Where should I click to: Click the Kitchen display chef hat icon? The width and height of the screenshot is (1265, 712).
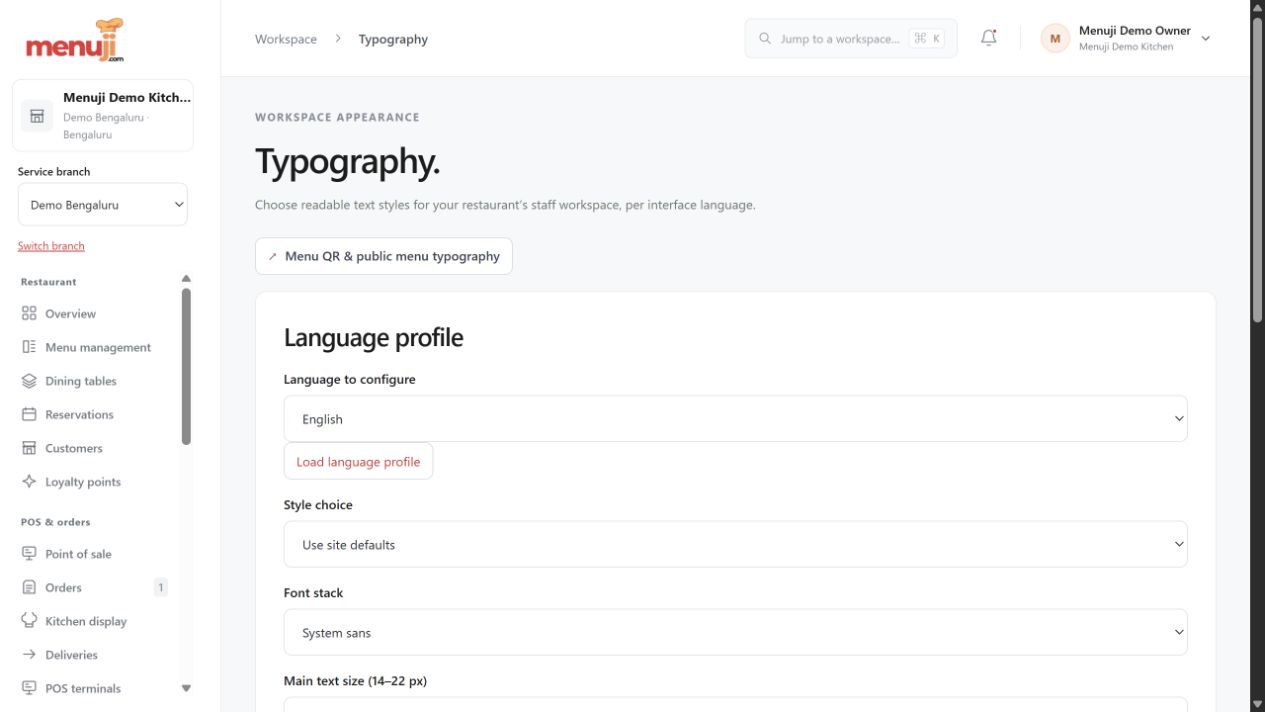point(29,621)
